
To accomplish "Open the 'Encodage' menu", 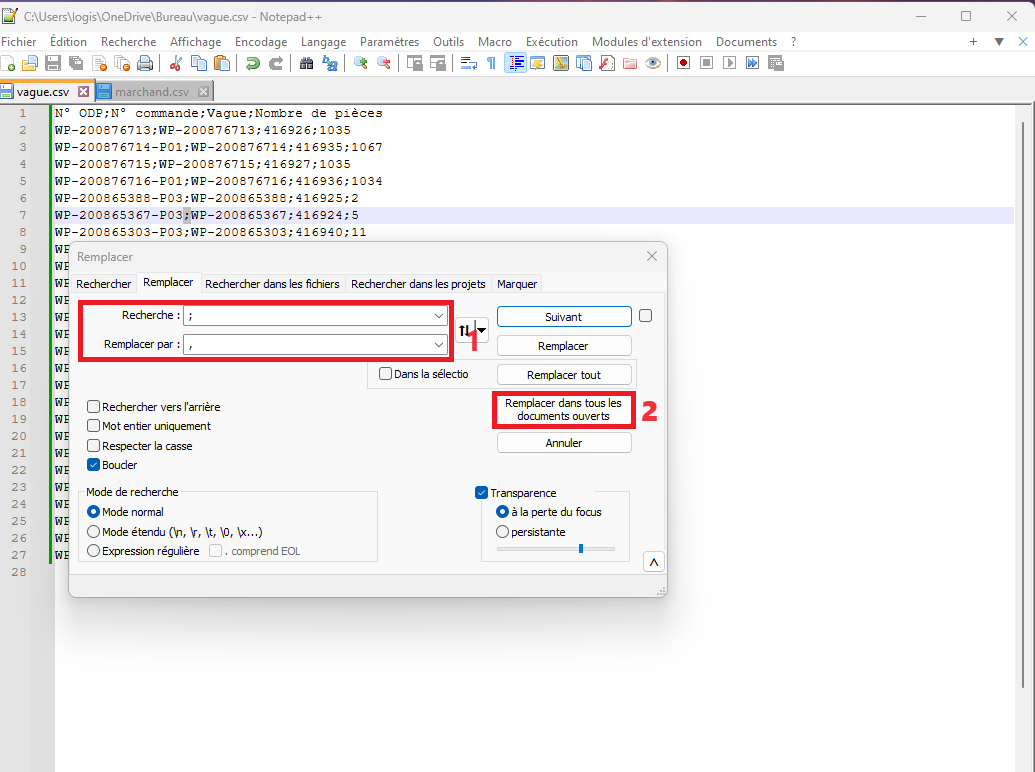I will tap(261, 42).
